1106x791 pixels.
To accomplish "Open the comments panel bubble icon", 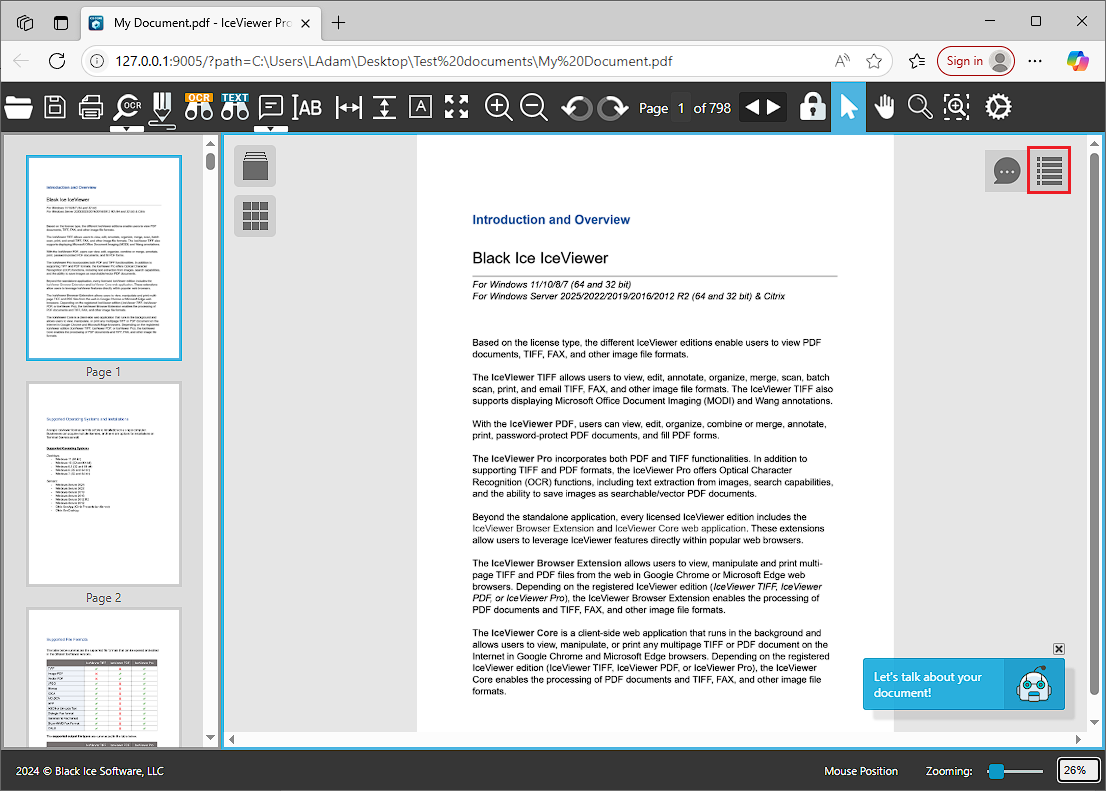I will (1007, 171).
